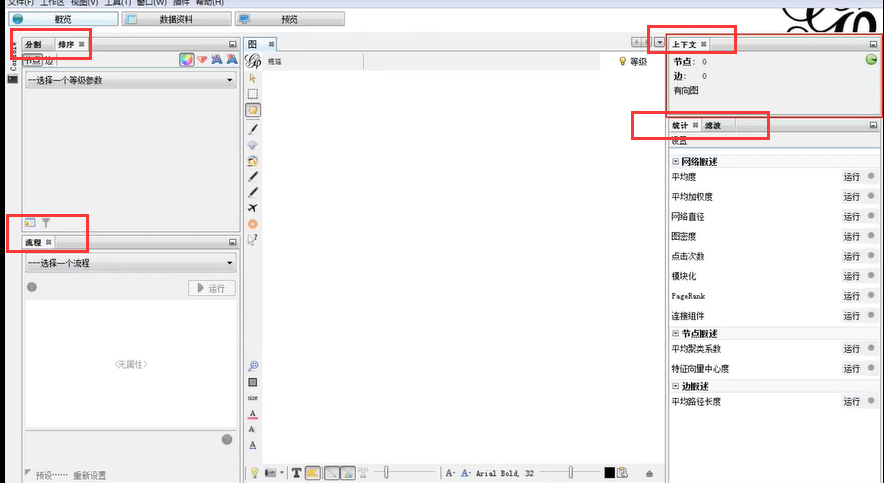Viewport: 884px width, 483px height.
Task: Click the color wheel ranking icon
Action: 187,59
